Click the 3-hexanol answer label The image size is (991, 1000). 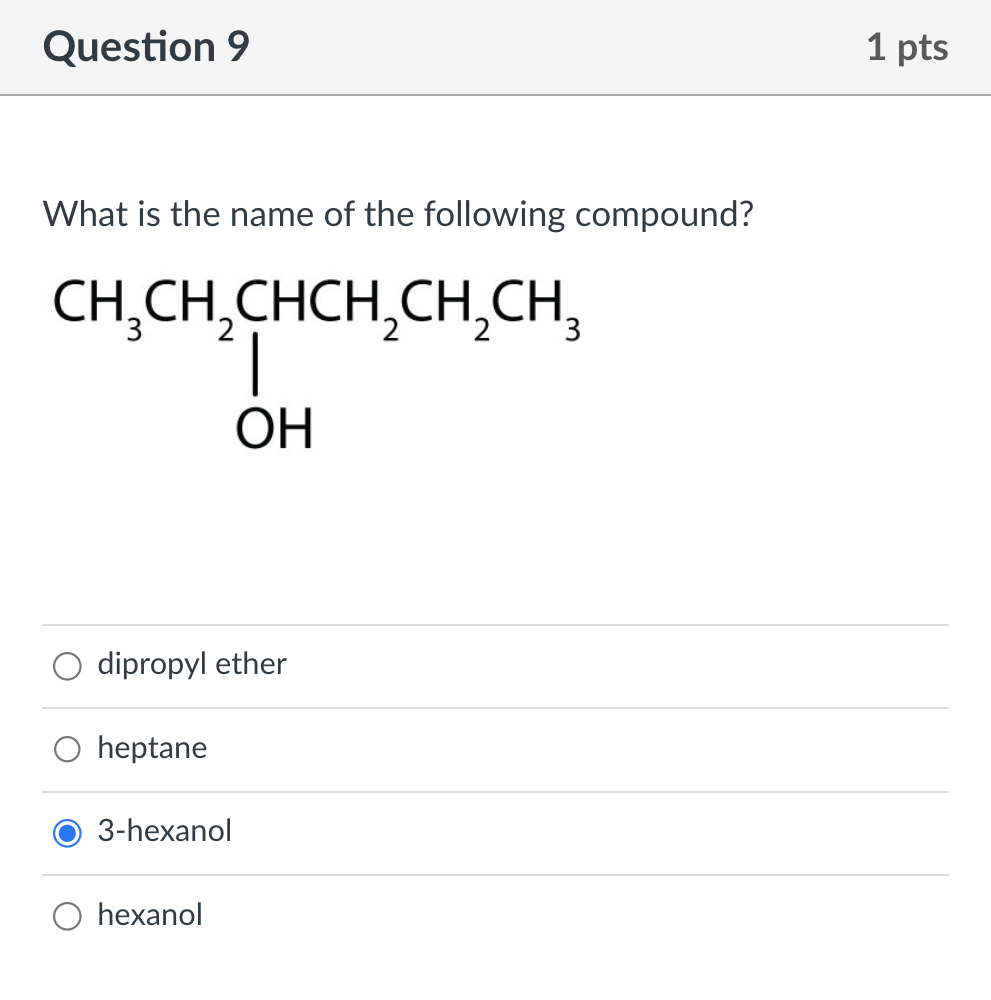pyautogui.click(x=164, y=830)
